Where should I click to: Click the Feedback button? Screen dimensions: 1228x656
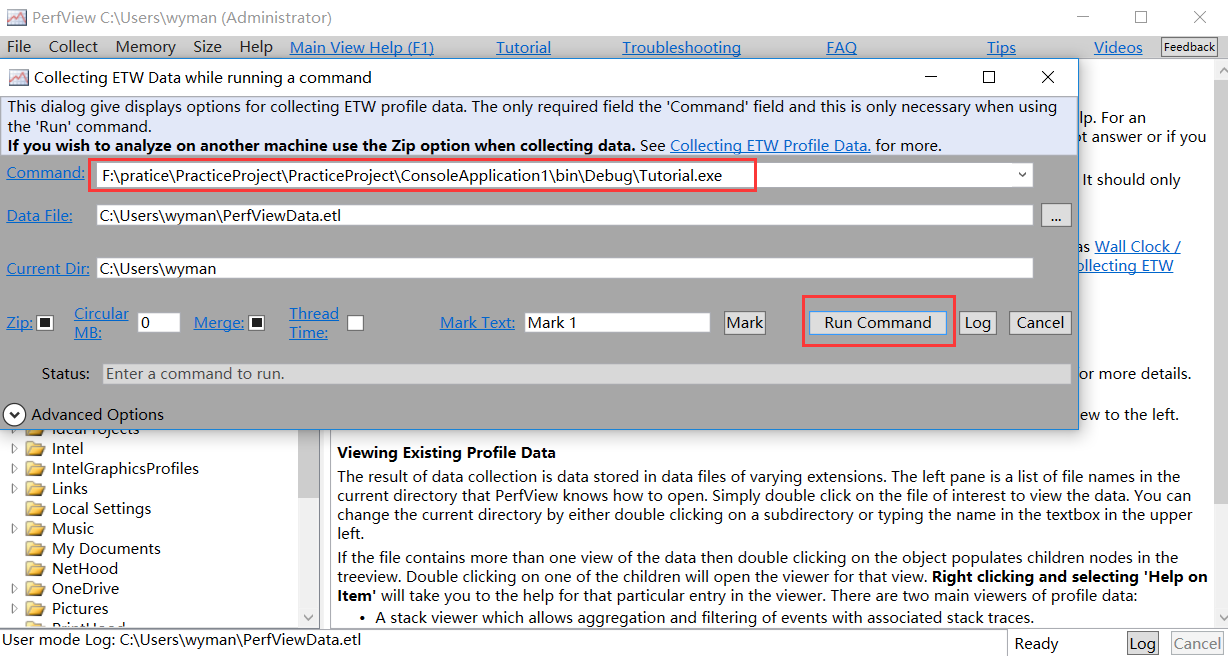coord(1189,47)
